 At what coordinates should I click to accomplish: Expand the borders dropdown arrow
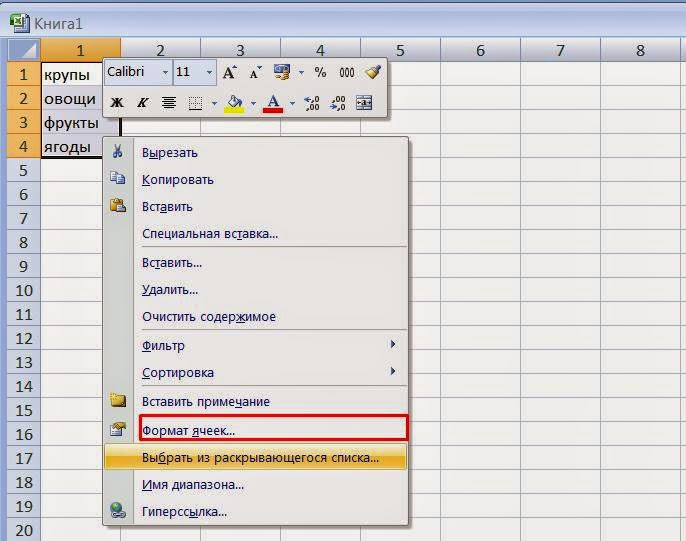pos(214,103)
